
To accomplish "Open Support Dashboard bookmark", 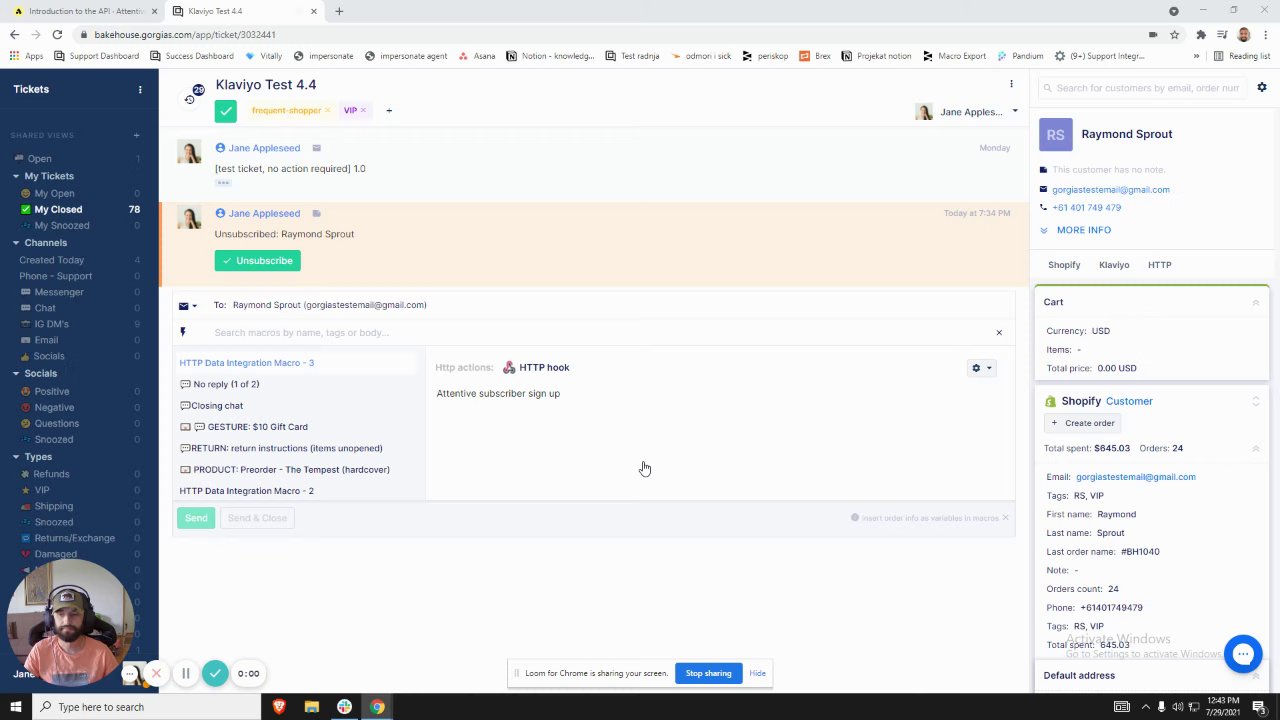I will coord(96,56).
